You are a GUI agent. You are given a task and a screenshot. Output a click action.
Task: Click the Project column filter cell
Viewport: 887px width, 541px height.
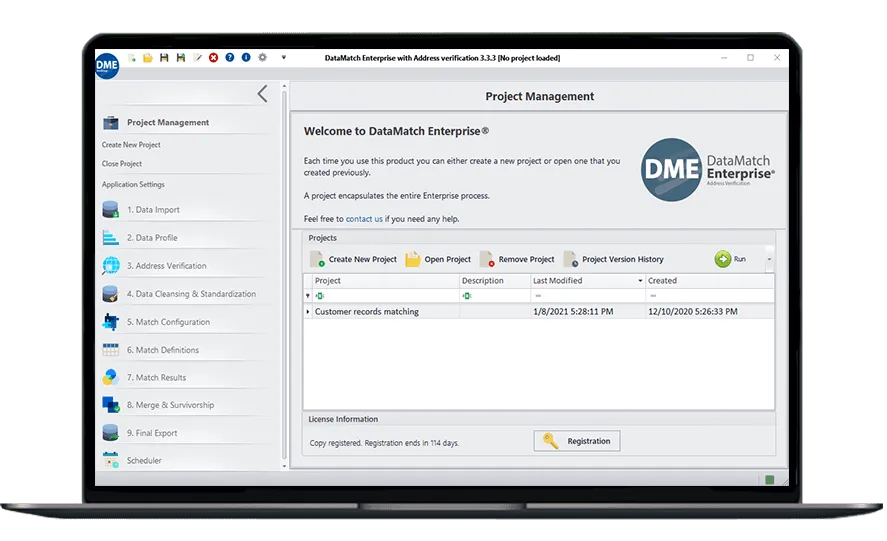click(385, 295)
